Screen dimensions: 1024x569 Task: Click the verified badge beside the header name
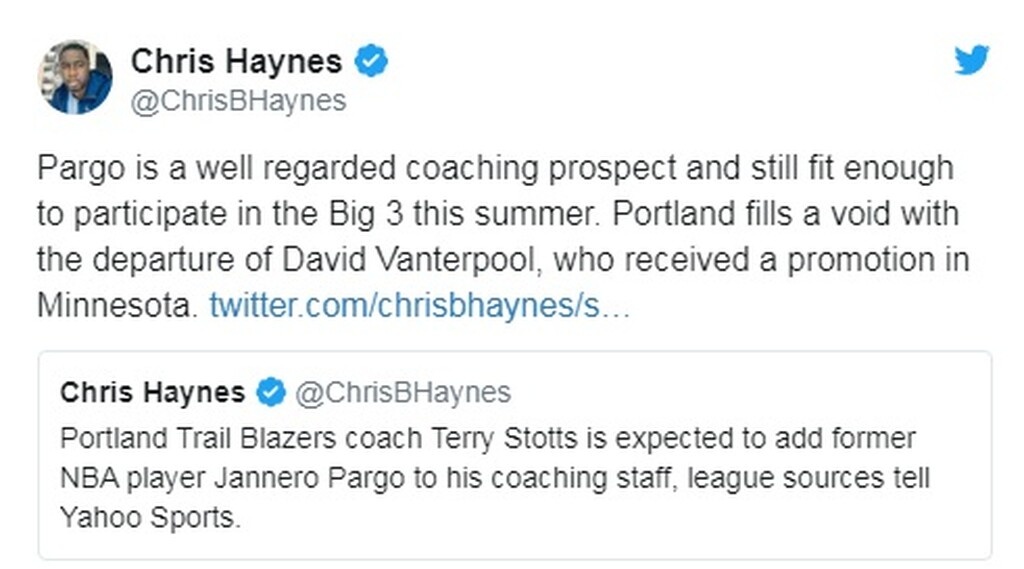[x=373, y=62]
